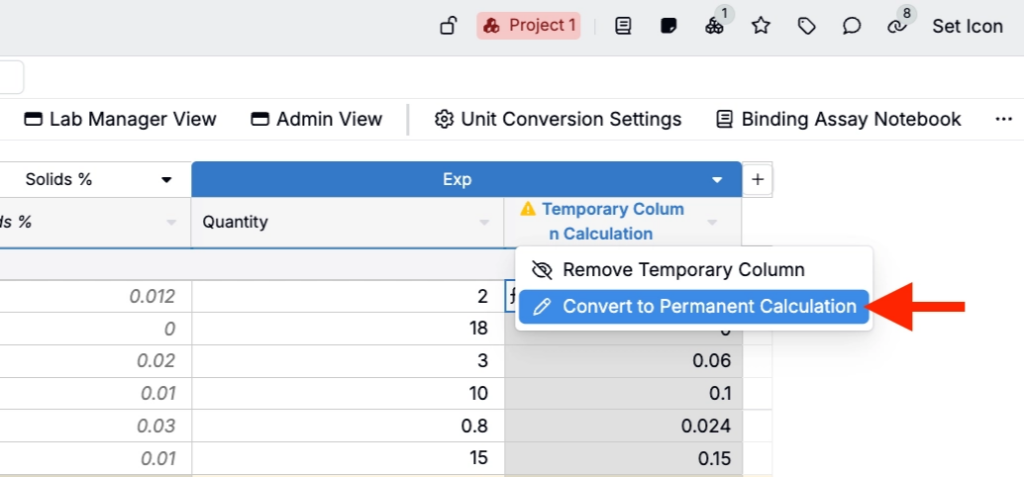
Task: Click the tag label icon
Action: pos(806,26)
